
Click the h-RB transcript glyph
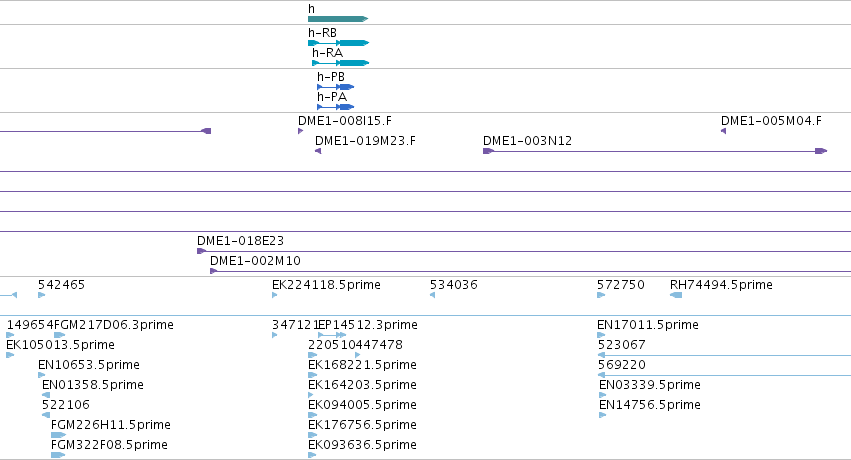[338, 43]
